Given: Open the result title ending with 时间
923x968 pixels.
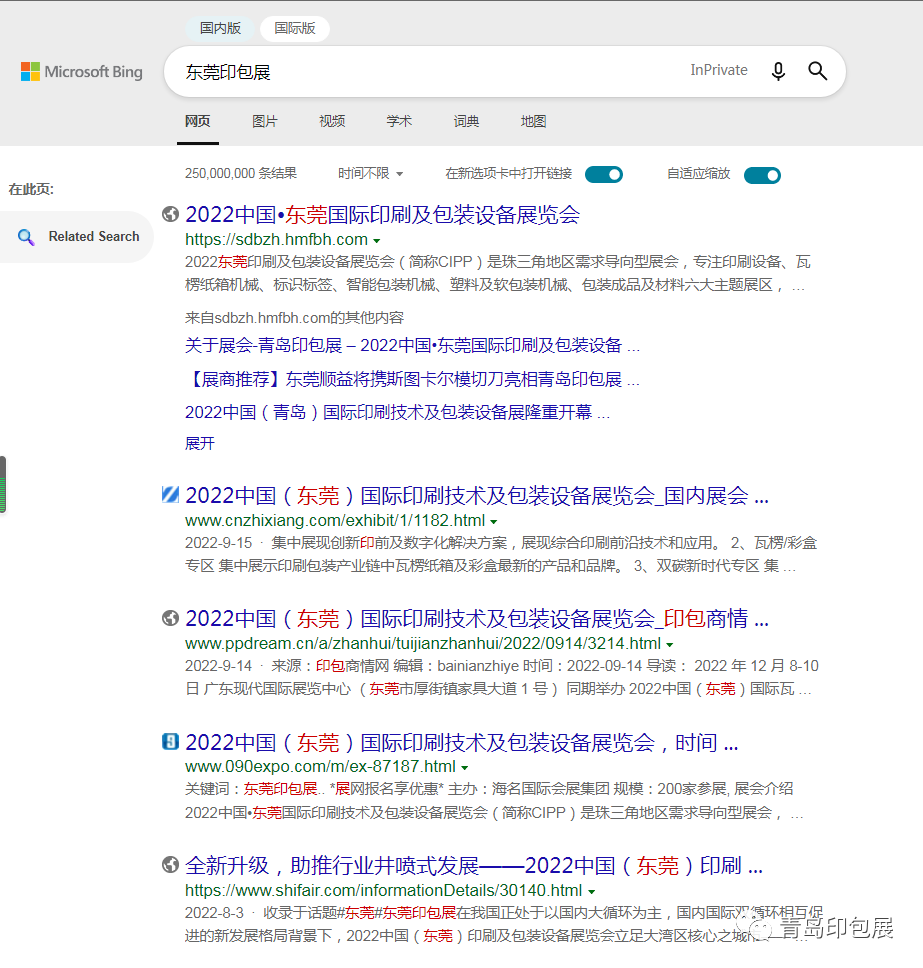Looking at the screenshot, I should pyautogui.click(x=462, y=742).
